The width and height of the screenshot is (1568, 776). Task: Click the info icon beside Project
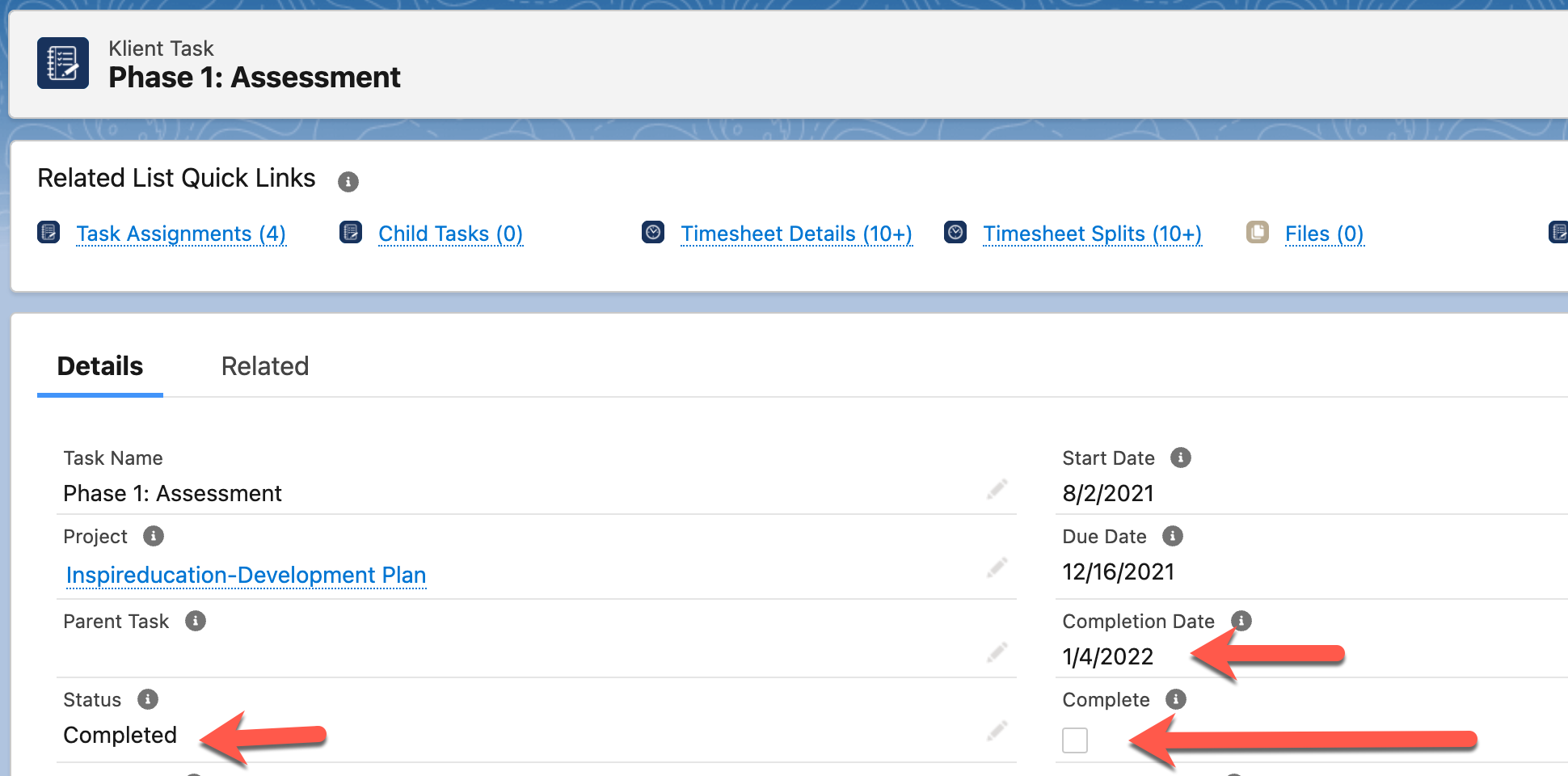[156, 536]
